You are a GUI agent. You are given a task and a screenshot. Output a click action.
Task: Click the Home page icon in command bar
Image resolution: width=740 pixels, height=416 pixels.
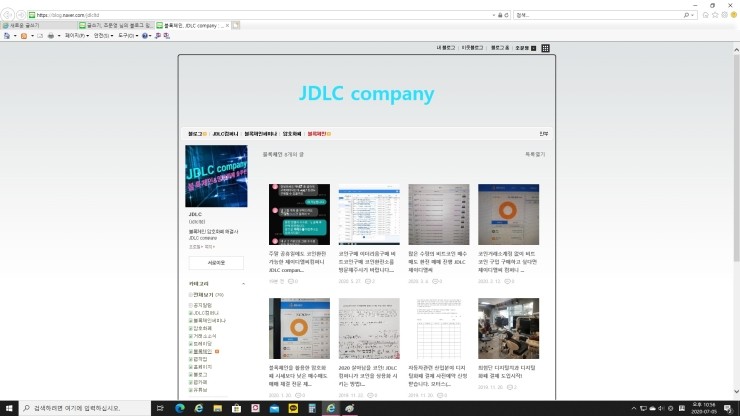7,35
